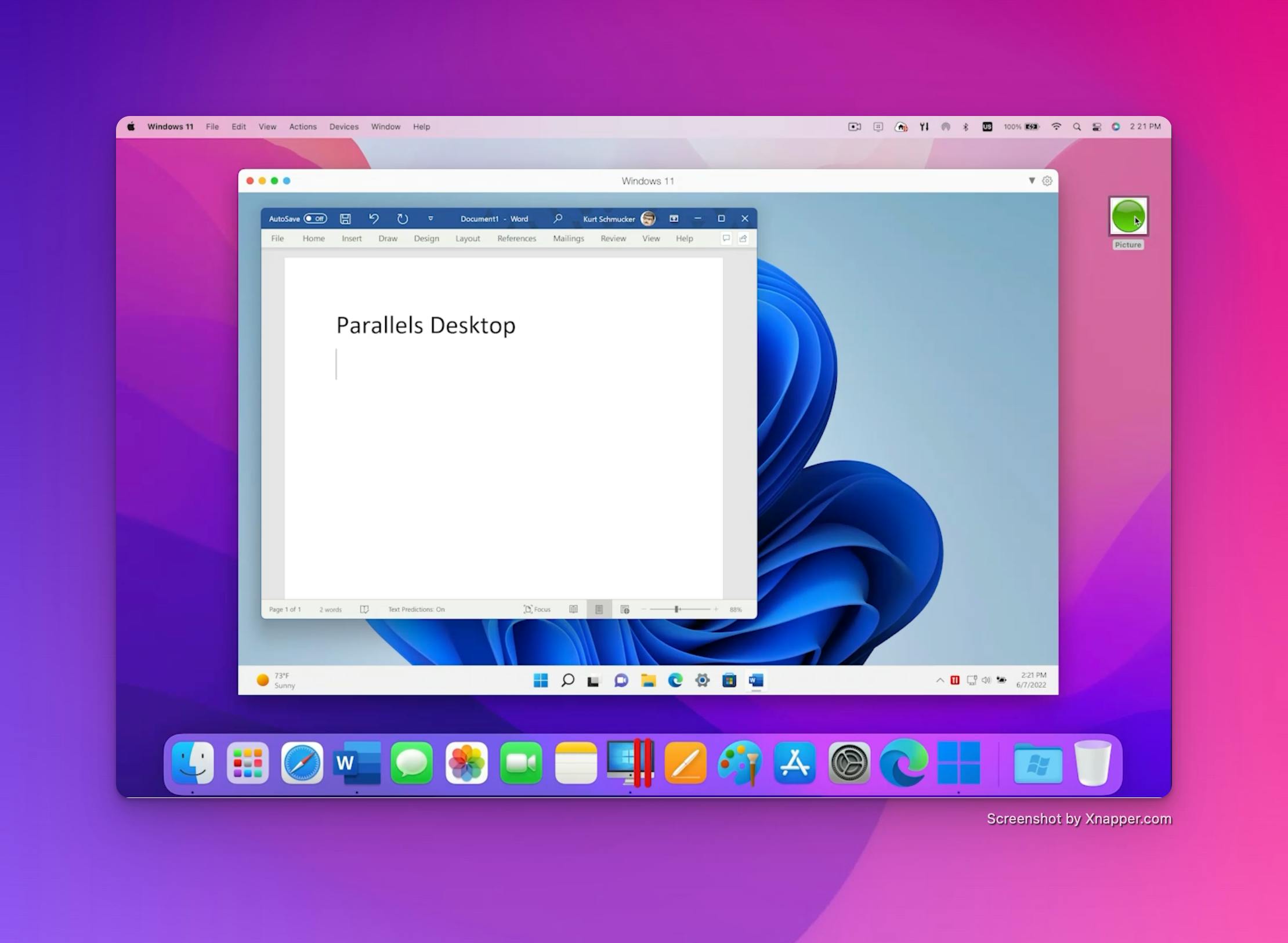Select the Picture file on desktop
Screen dimensions: 1288x943
coord(1128,223)
